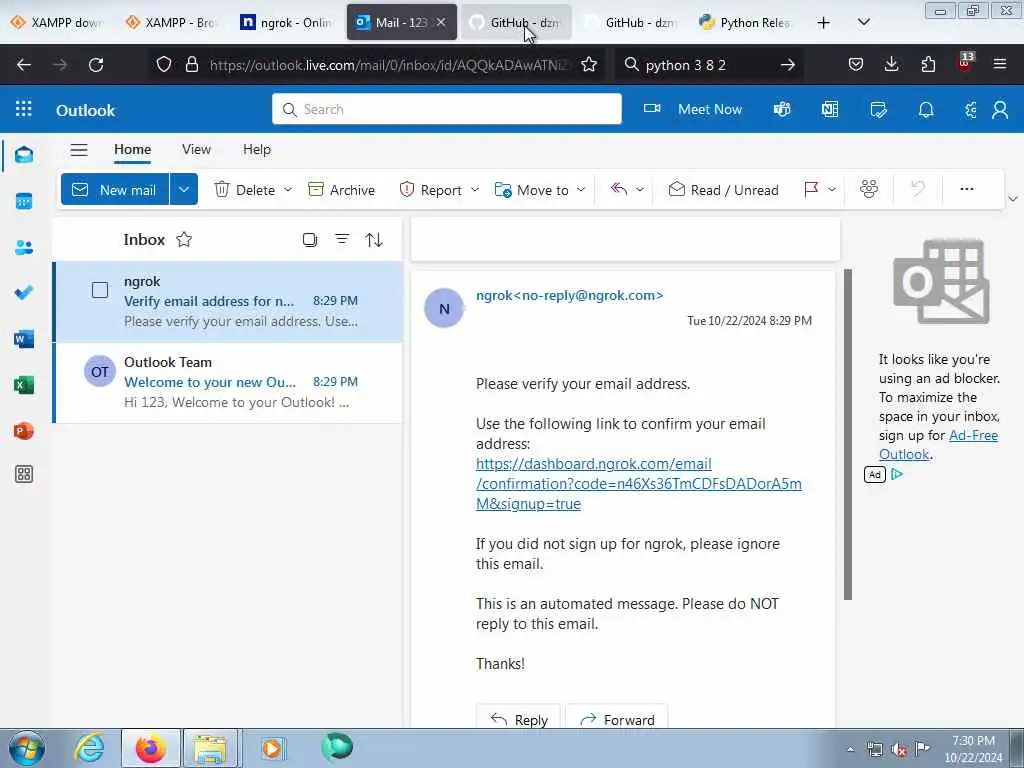Select the Home ribbon tab
This screenshot has height=768, width=1024.
tap(133, 150)
